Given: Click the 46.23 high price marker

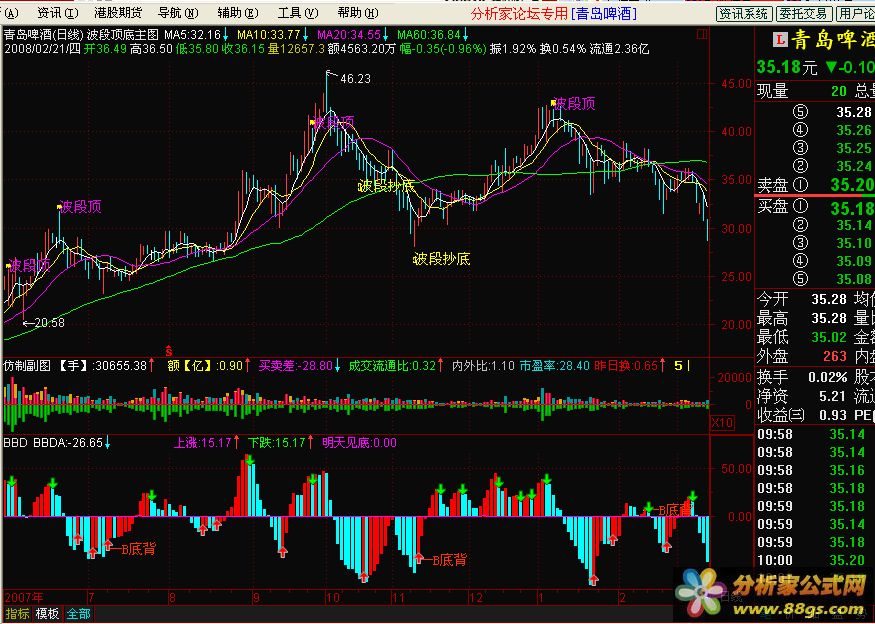Looking at the screenshot, I should point(355,79).
